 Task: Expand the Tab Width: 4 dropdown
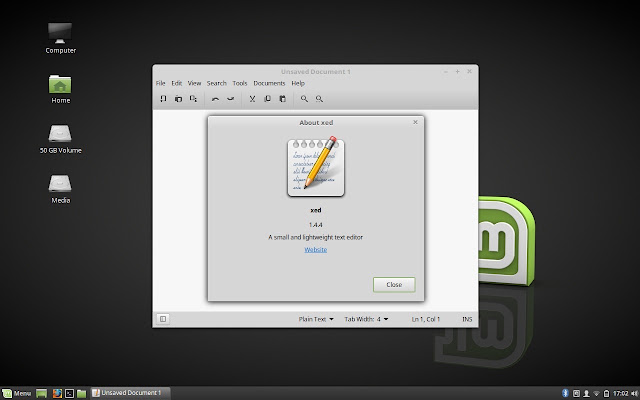(366, 319)
